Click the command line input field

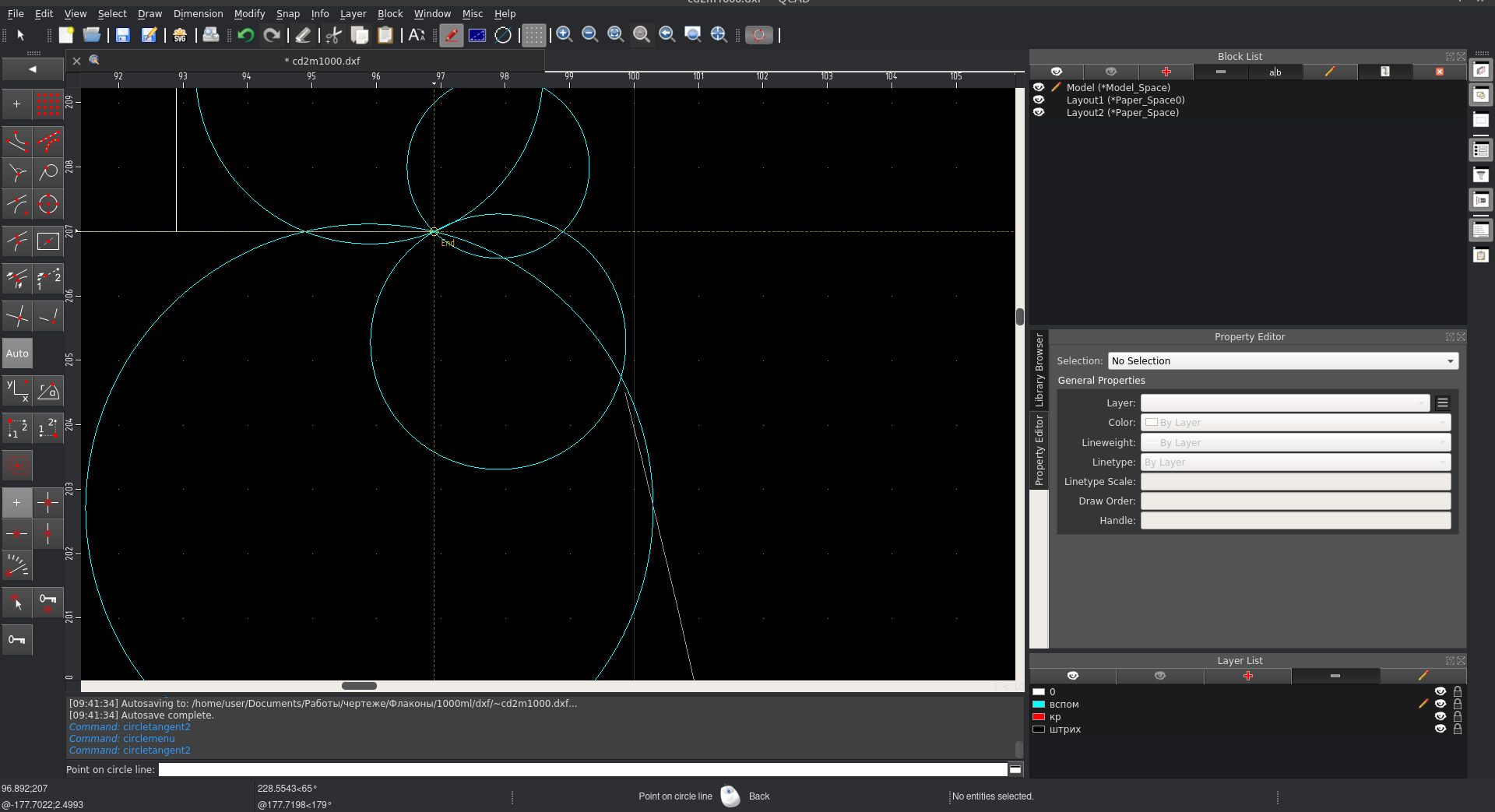click(x=582, y=769)
